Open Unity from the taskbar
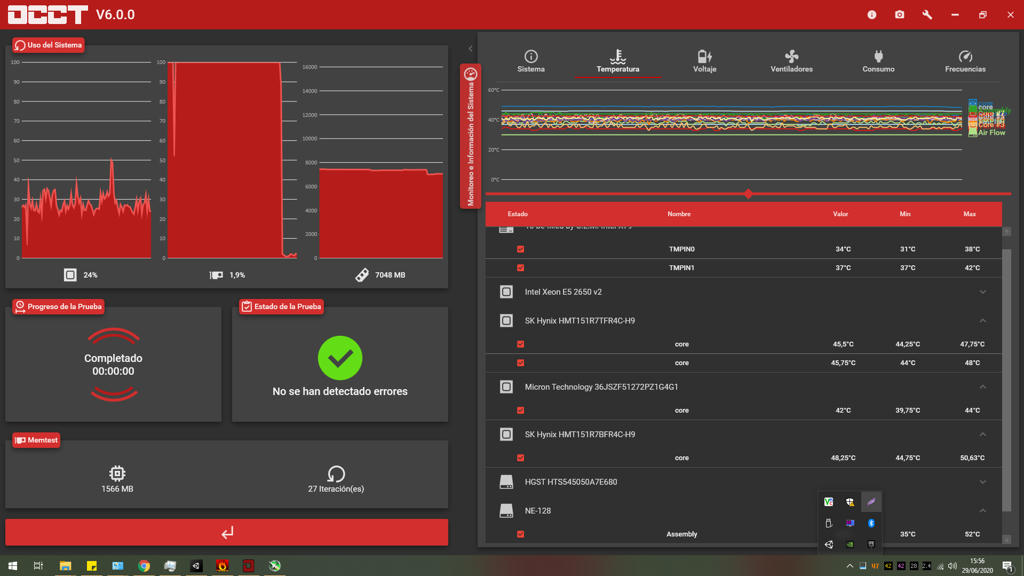This screenshot has width=1024, height=576. click(196, 566)
